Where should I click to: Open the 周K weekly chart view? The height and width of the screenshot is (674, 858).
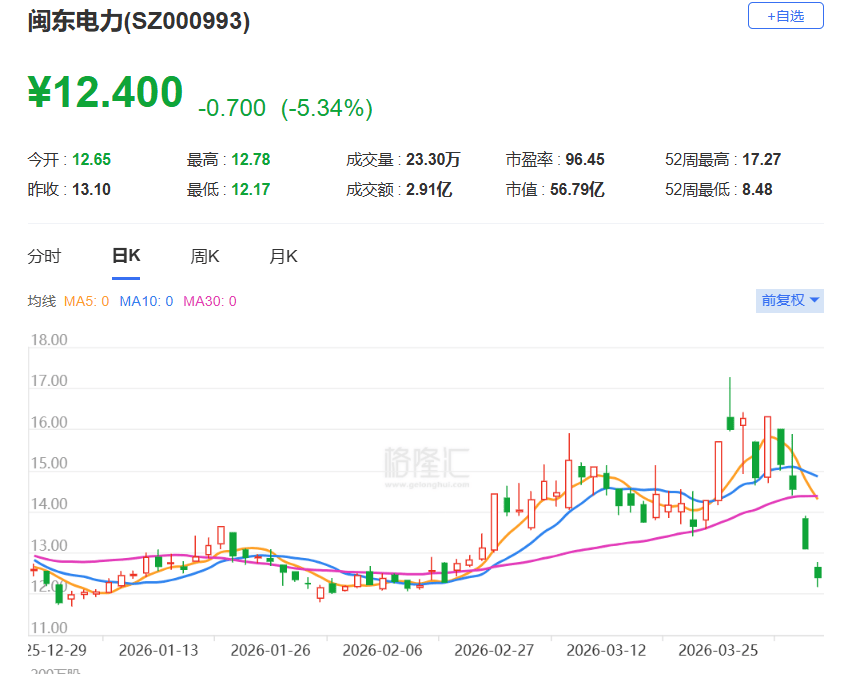pos(204,256)
